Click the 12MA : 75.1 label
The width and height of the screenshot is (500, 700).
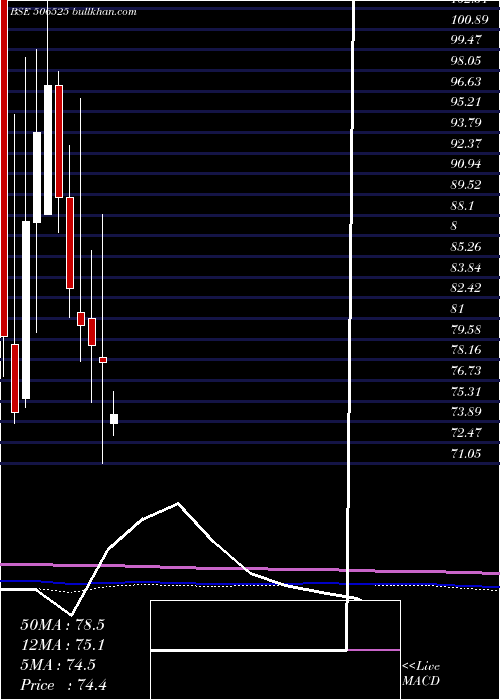(62, 645)
